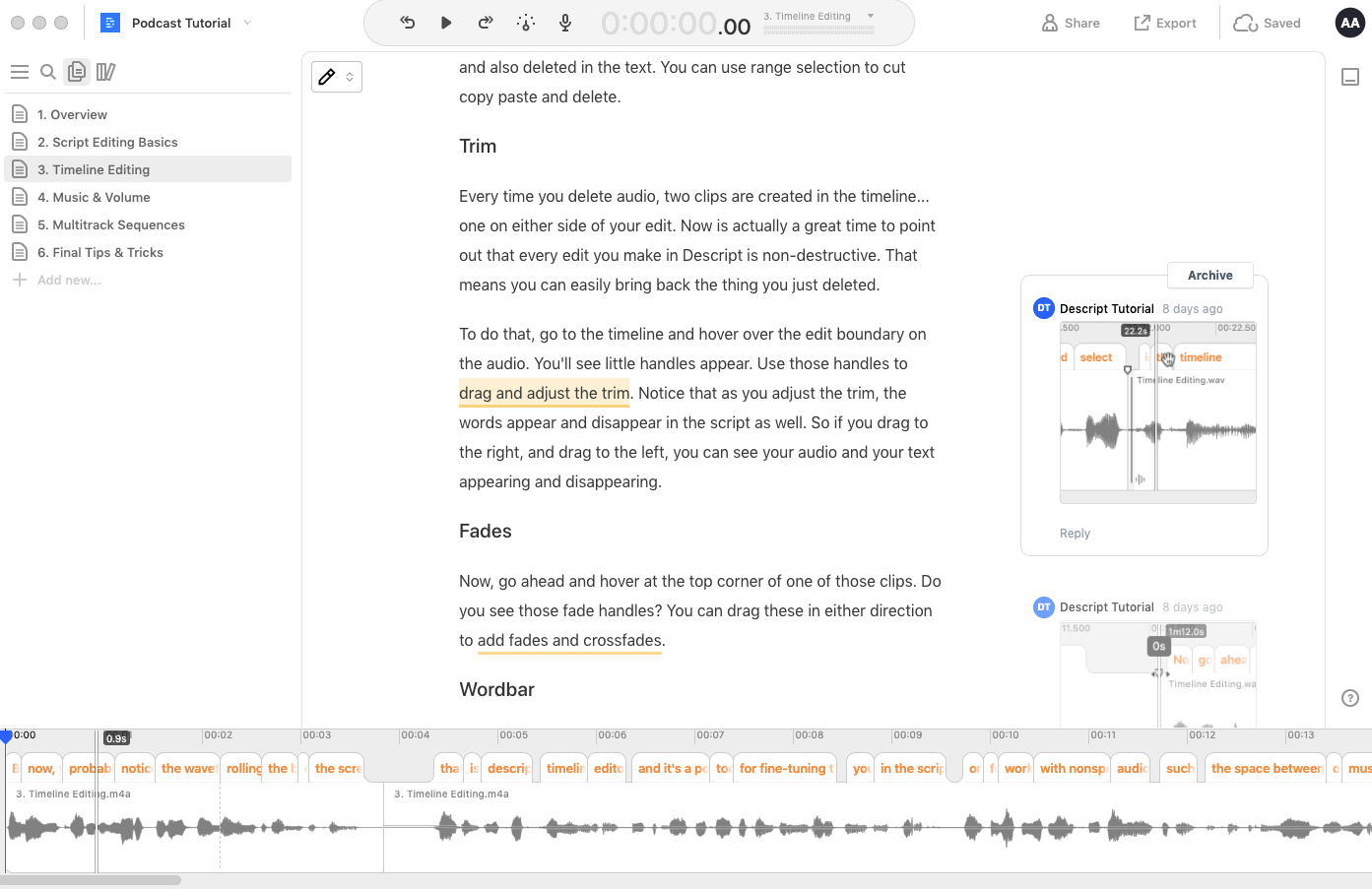The width and height of the screenshot is (1372, 889).
Task: Click the document icon beside 6. Final Tips & Tricks
Action: click(x=20, y=252)
